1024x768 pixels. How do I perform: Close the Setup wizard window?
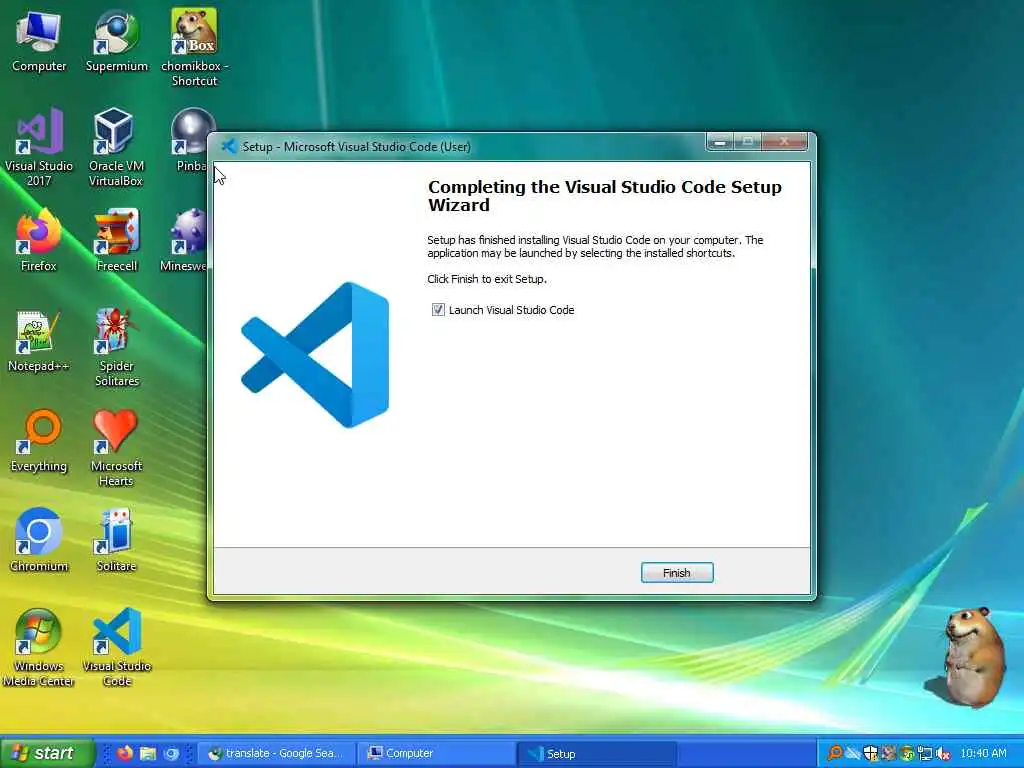point(784,142)
